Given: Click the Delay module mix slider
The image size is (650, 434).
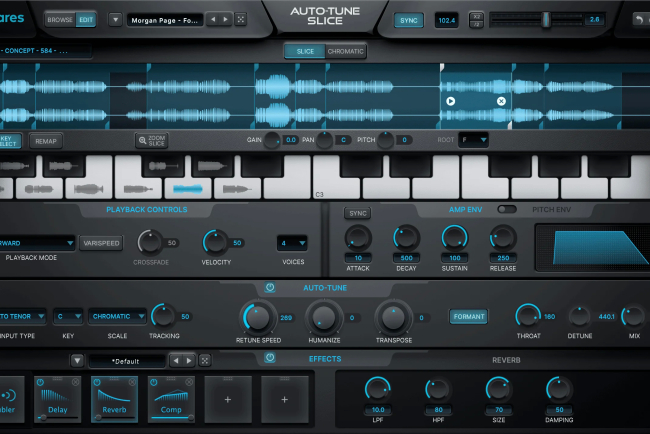Looking at the screenshot, I should coord(58,418).
